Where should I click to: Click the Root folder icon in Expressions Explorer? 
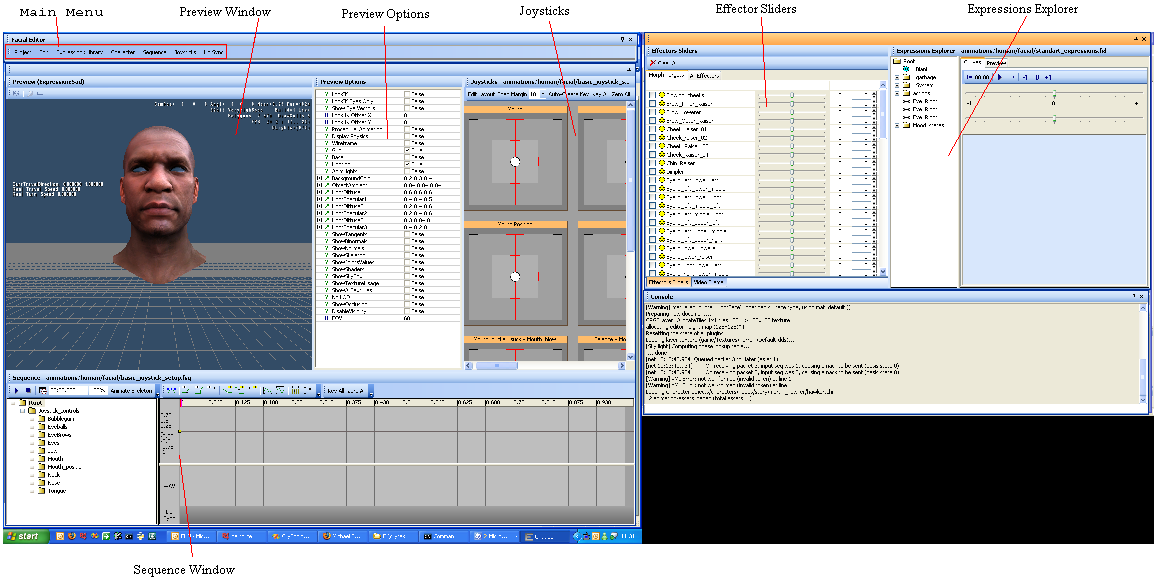tap(896, 60)
